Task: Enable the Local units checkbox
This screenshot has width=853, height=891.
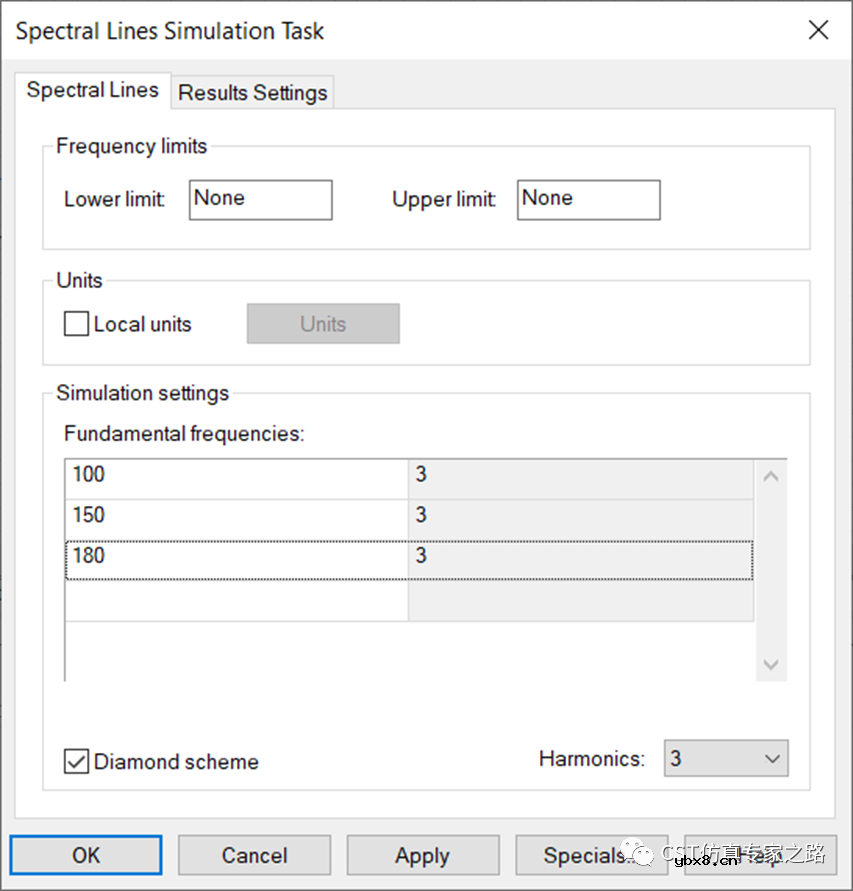Action: coord(77,324)
